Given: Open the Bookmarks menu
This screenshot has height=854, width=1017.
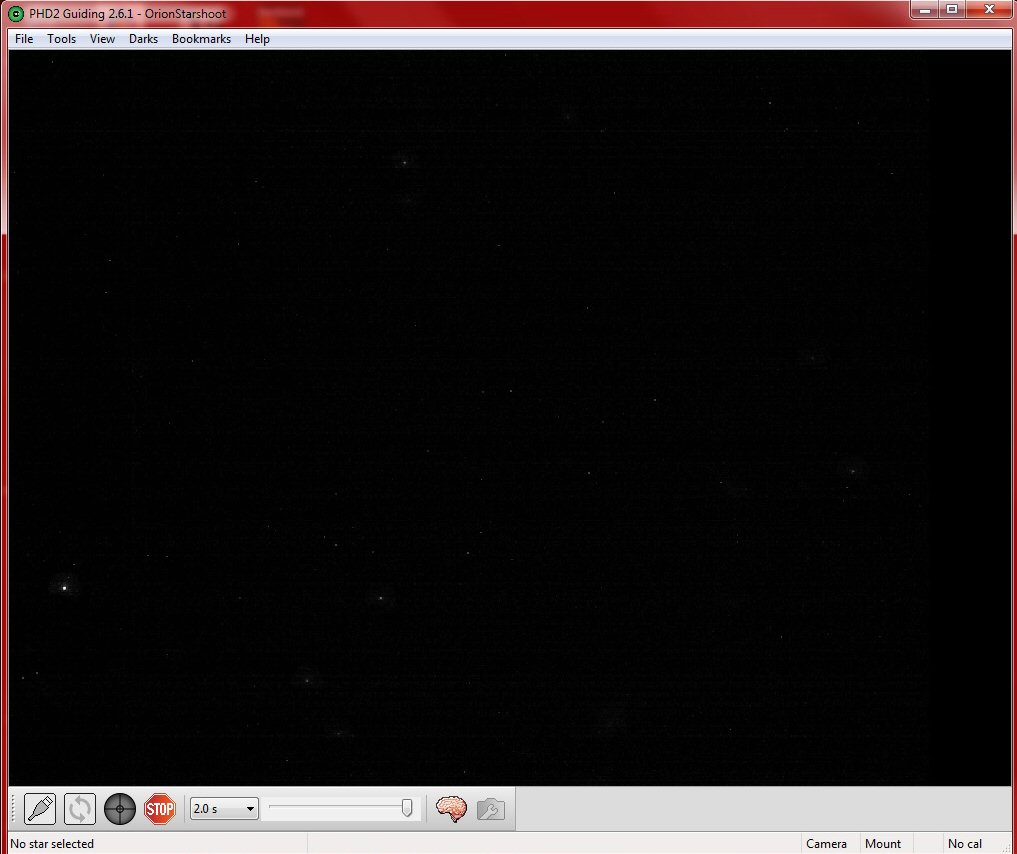Looking at the screenshot, I should pyautogui.click(x=201, y=39).
